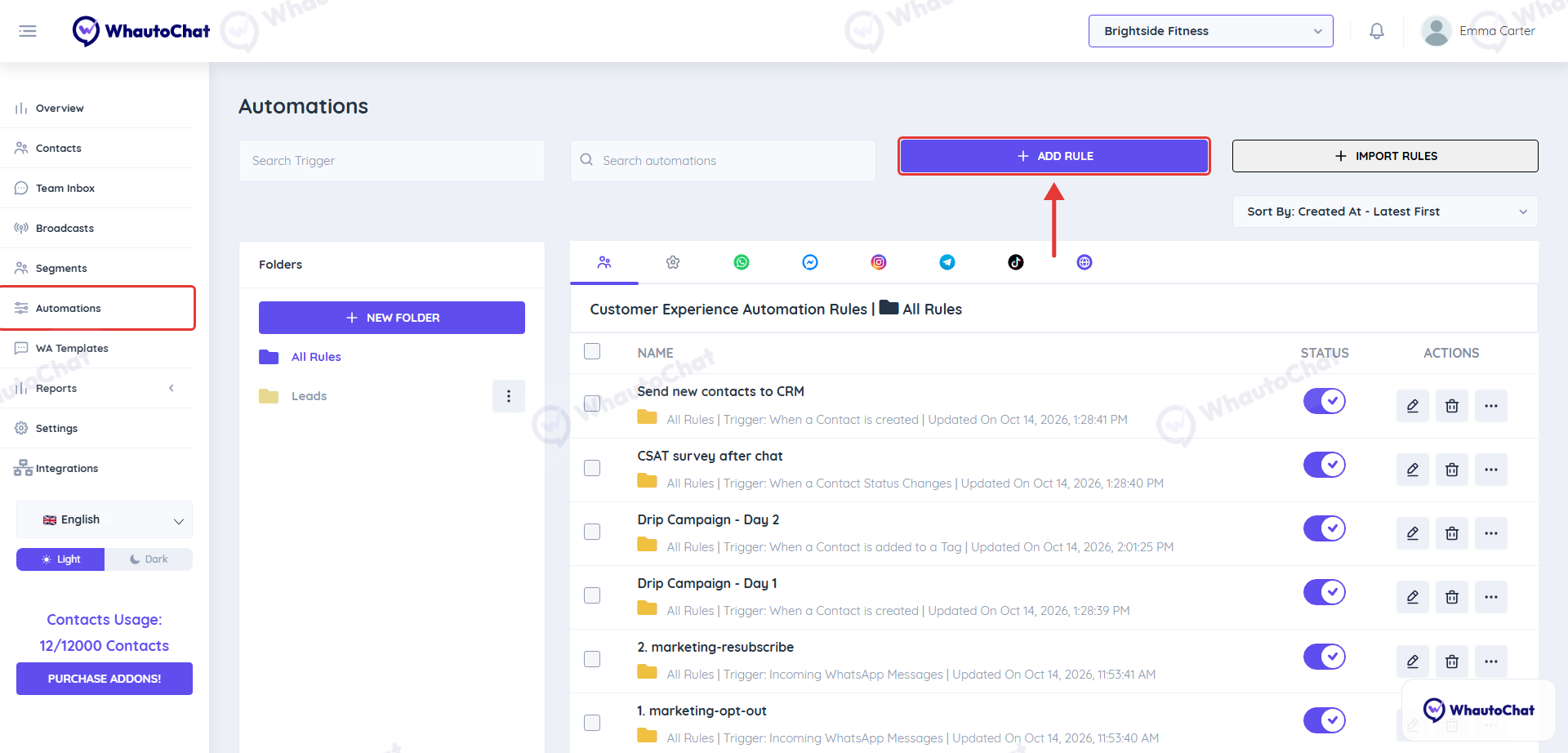
Task: Click the notification bell icon
Action: coord(1377,31)
